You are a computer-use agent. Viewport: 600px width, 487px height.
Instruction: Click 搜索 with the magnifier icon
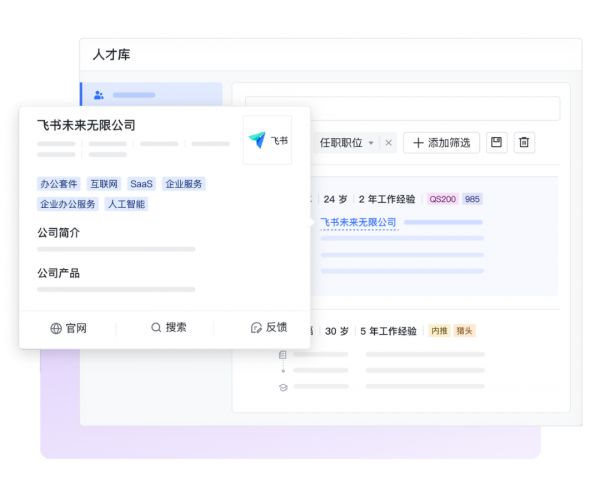pos(168,327)
